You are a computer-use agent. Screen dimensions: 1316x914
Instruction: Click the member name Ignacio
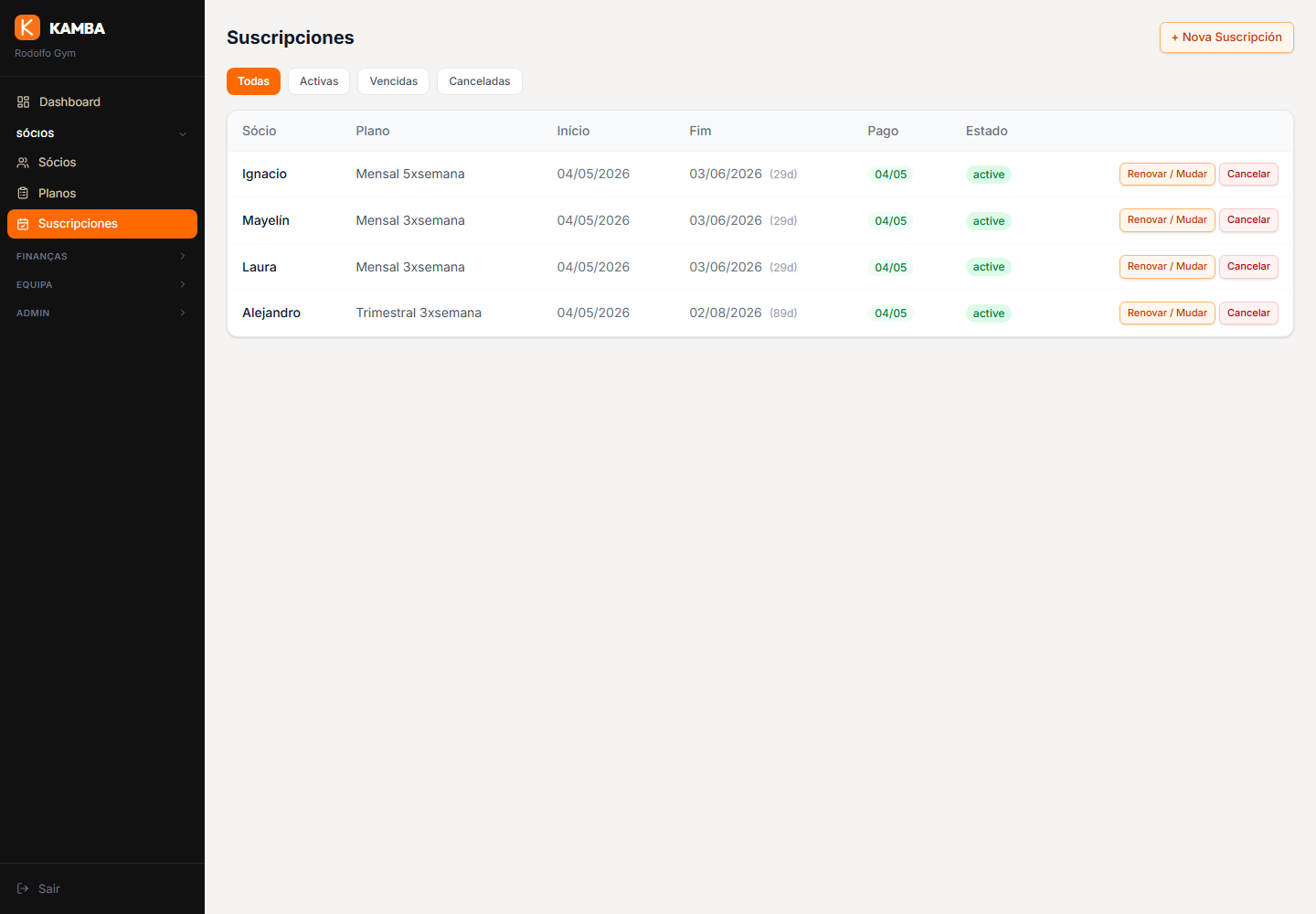(264, 175)
